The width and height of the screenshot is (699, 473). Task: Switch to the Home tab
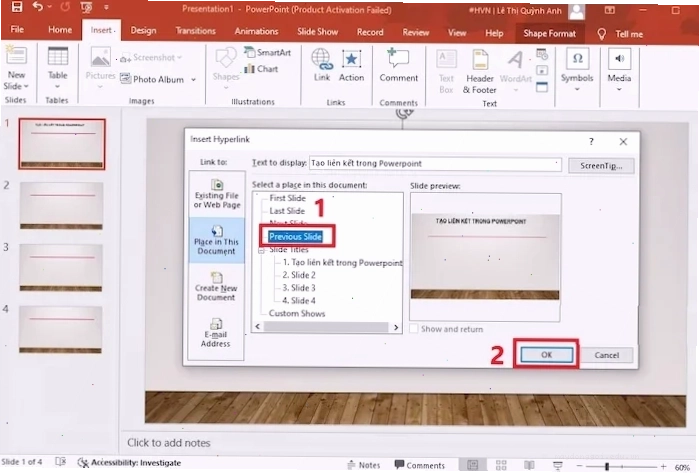coord(60,30)
